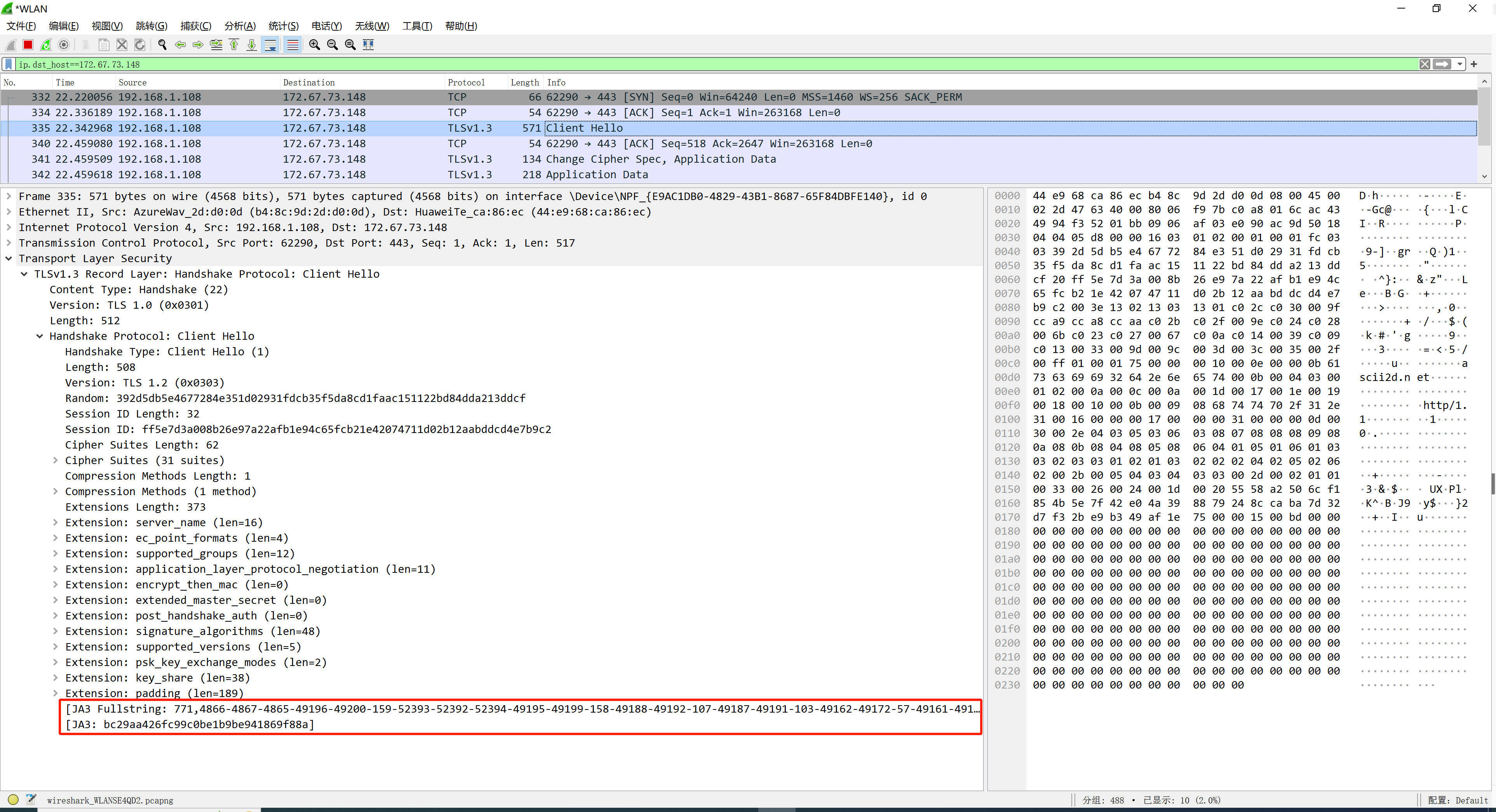Stop the running packet capture
This screenshot has width=1496, height=812.
click(x=28, y=45)
